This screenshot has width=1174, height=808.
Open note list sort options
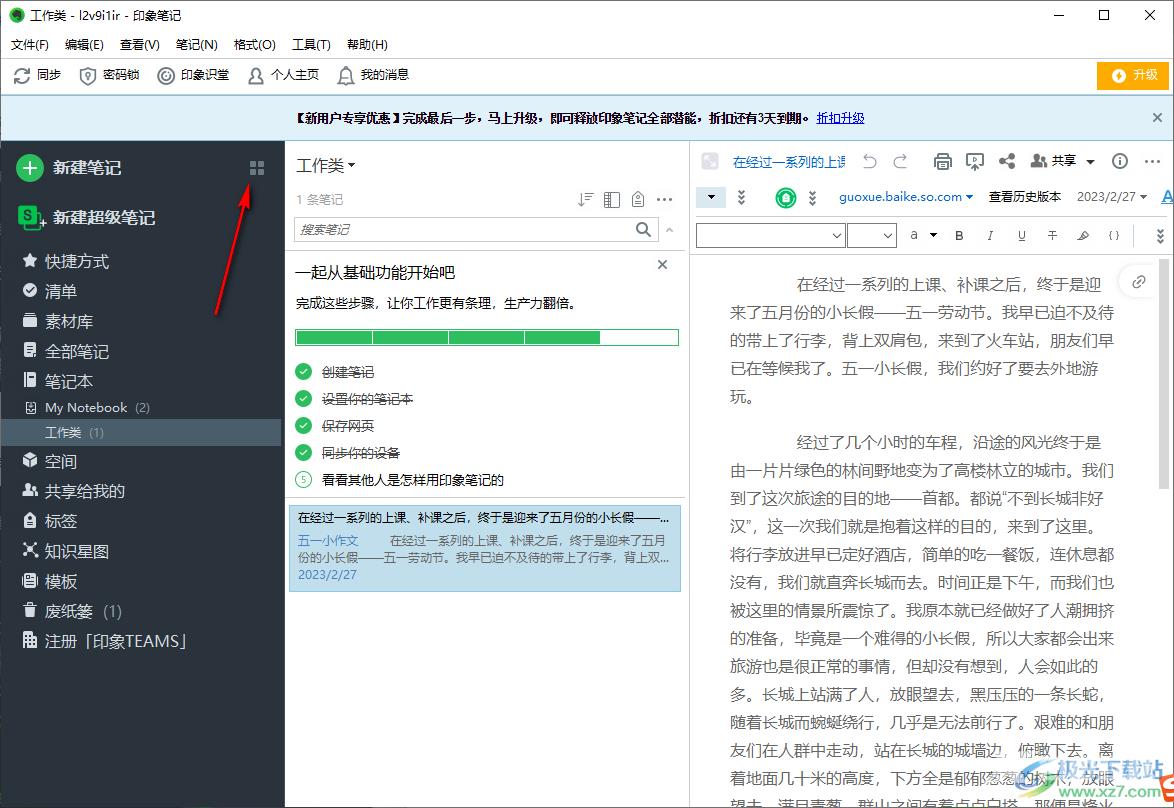point(586,199)
